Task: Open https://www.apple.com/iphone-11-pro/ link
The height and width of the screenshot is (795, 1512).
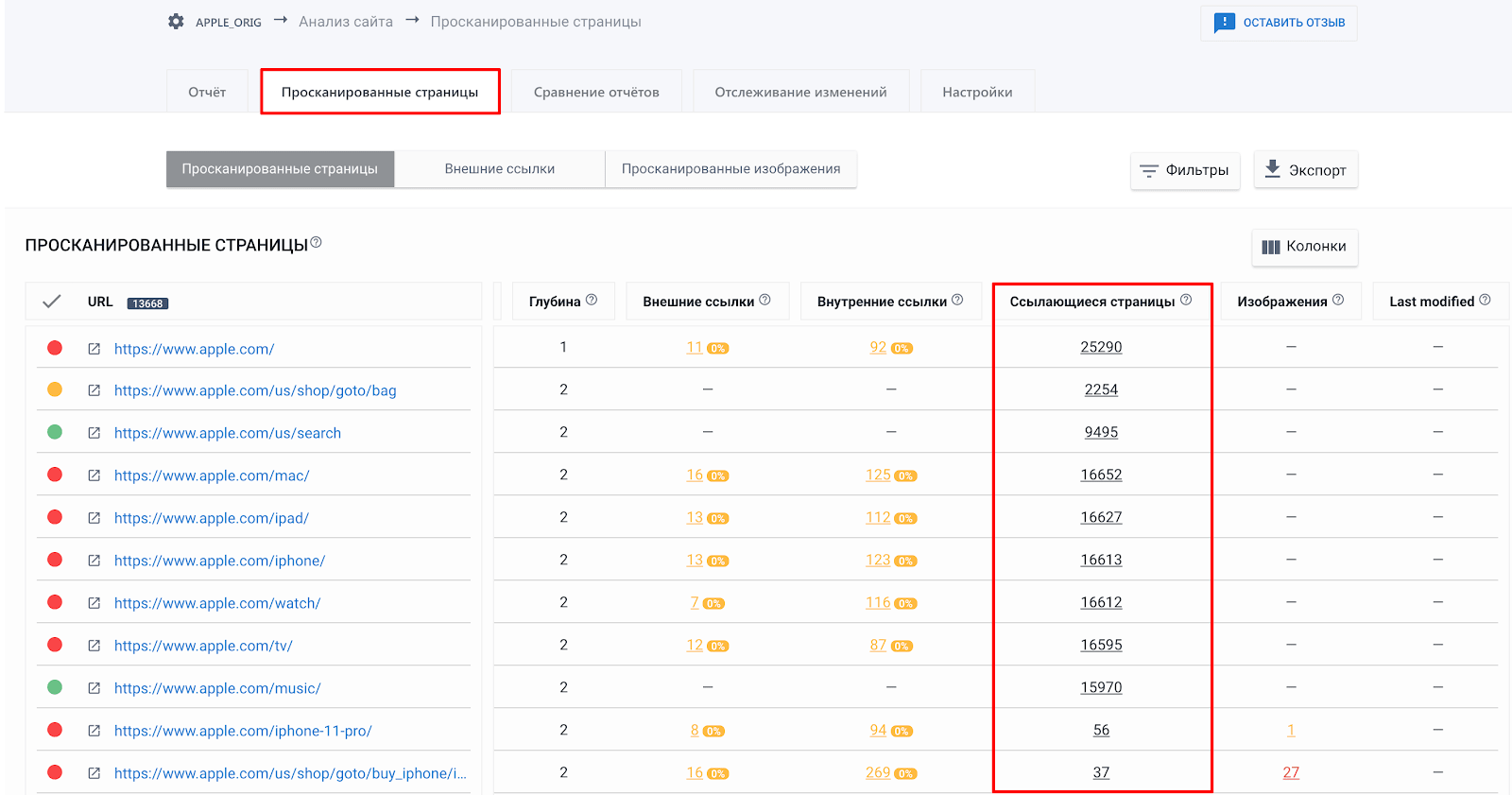Action: tap(243, 731)
